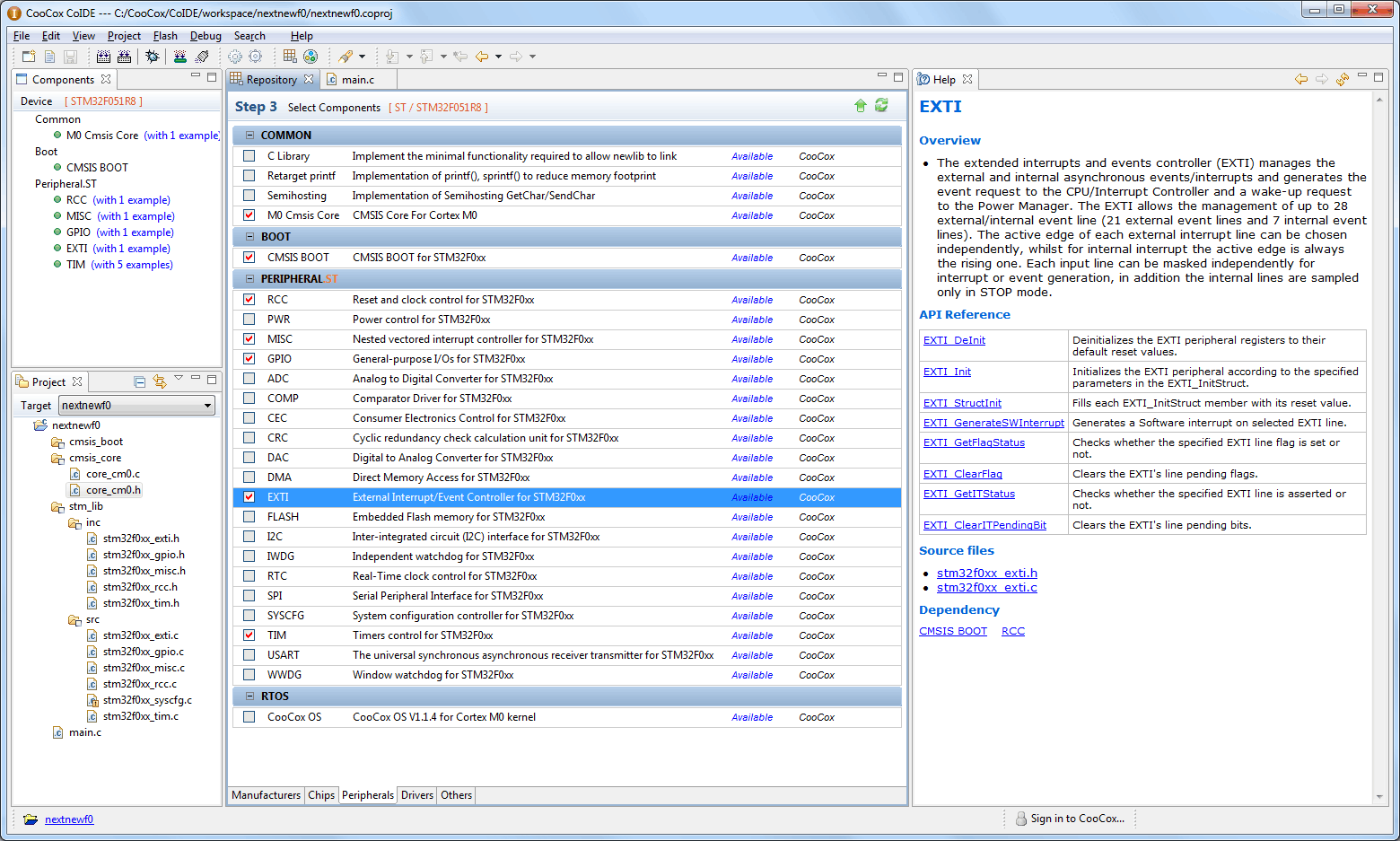Image resolution: width=1400 pixels, height=841 pixels.
Task: Open the stm32f0xx_exti.c source file link
Action: tap(986, 588)
